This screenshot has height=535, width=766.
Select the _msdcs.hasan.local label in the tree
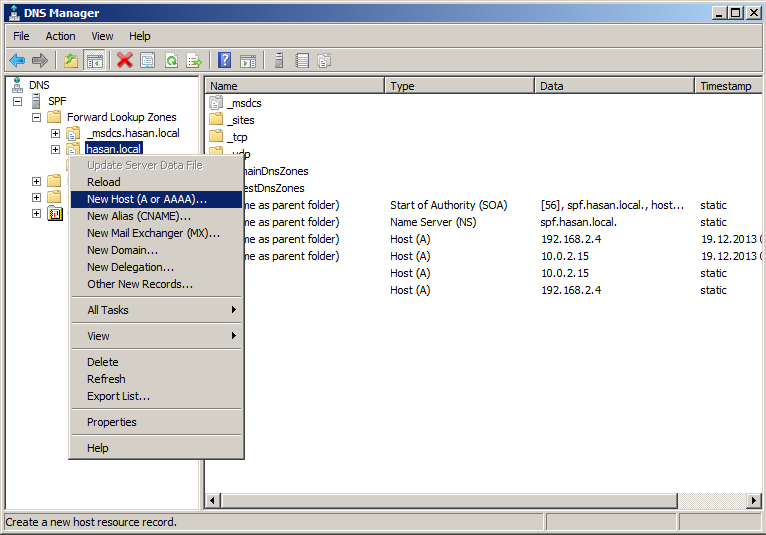[133, 133]
